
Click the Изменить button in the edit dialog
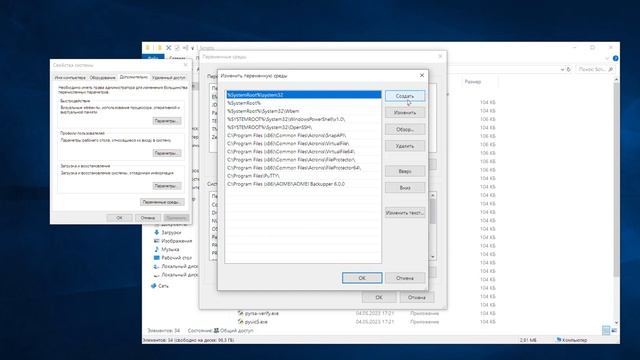[405, 113]
